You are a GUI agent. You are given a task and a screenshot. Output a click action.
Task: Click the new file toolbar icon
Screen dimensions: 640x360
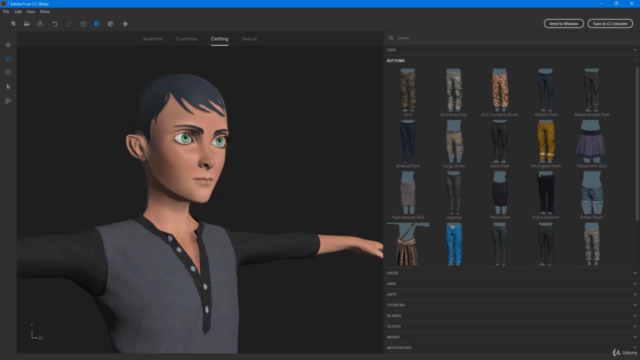pyautogui.click(x=13, y=24)
